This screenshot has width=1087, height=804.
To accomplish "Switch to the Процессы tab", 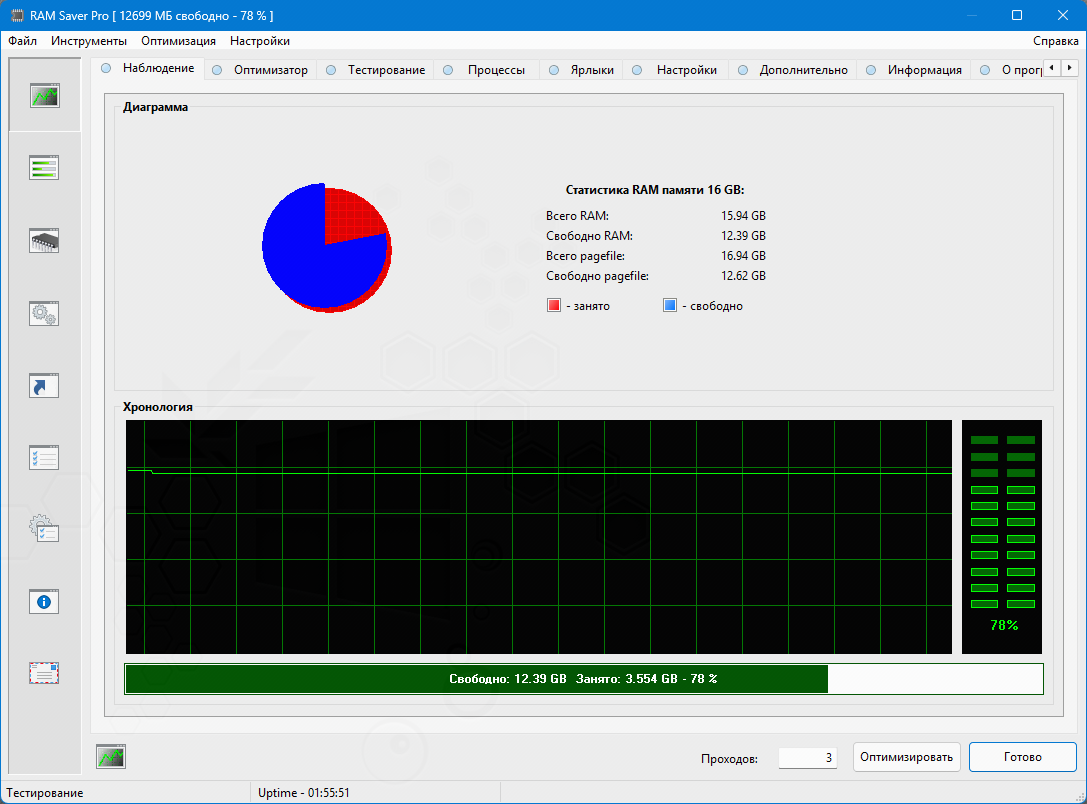I will [x=487, y=70].
